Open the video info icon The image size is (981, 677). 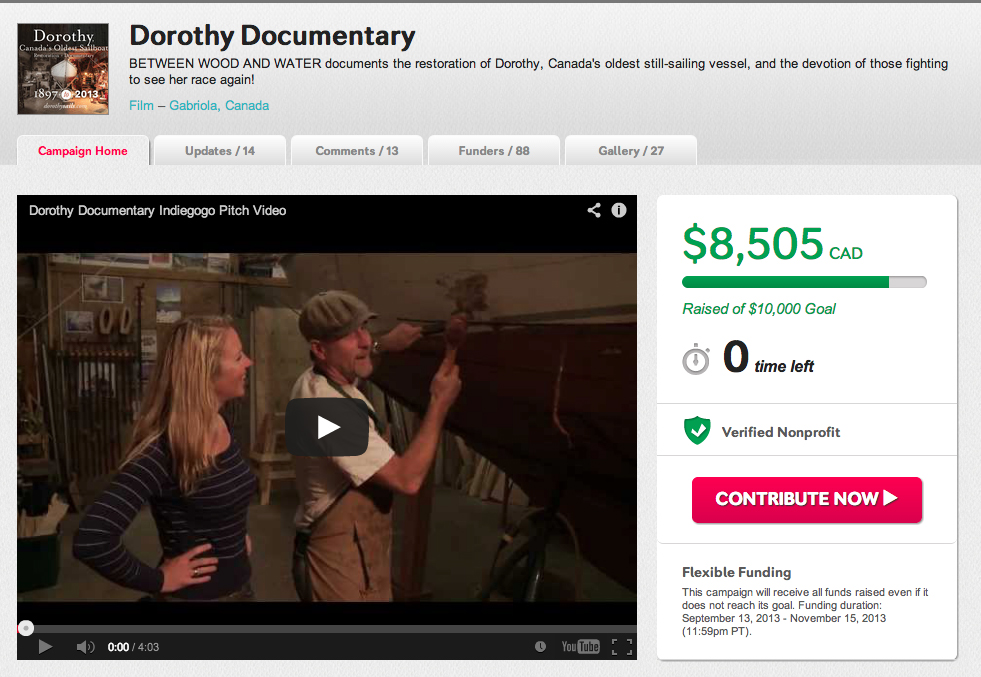click(x=619, y=210)
